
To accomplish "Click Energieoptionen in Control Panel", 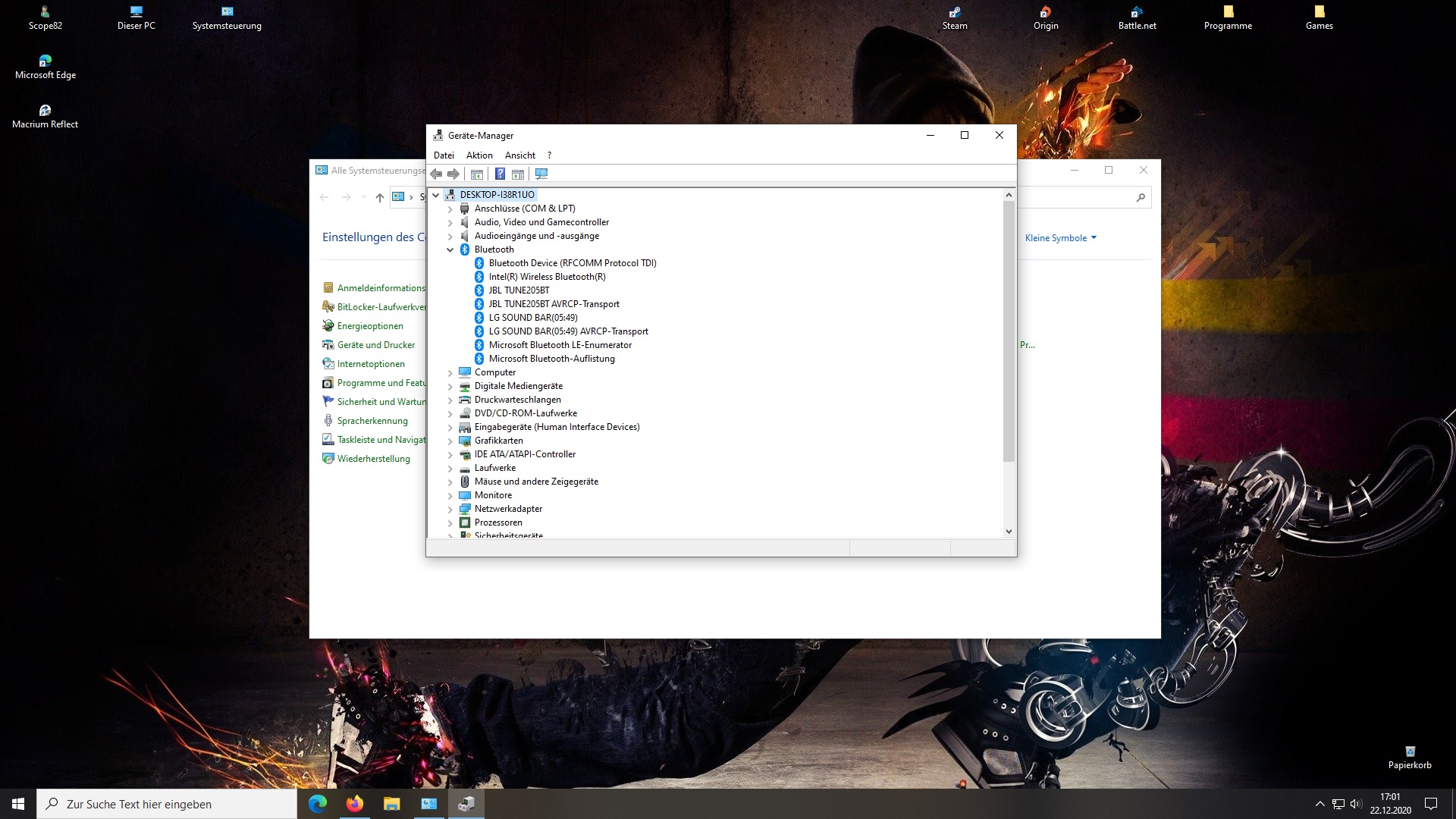I will (370, 325).
